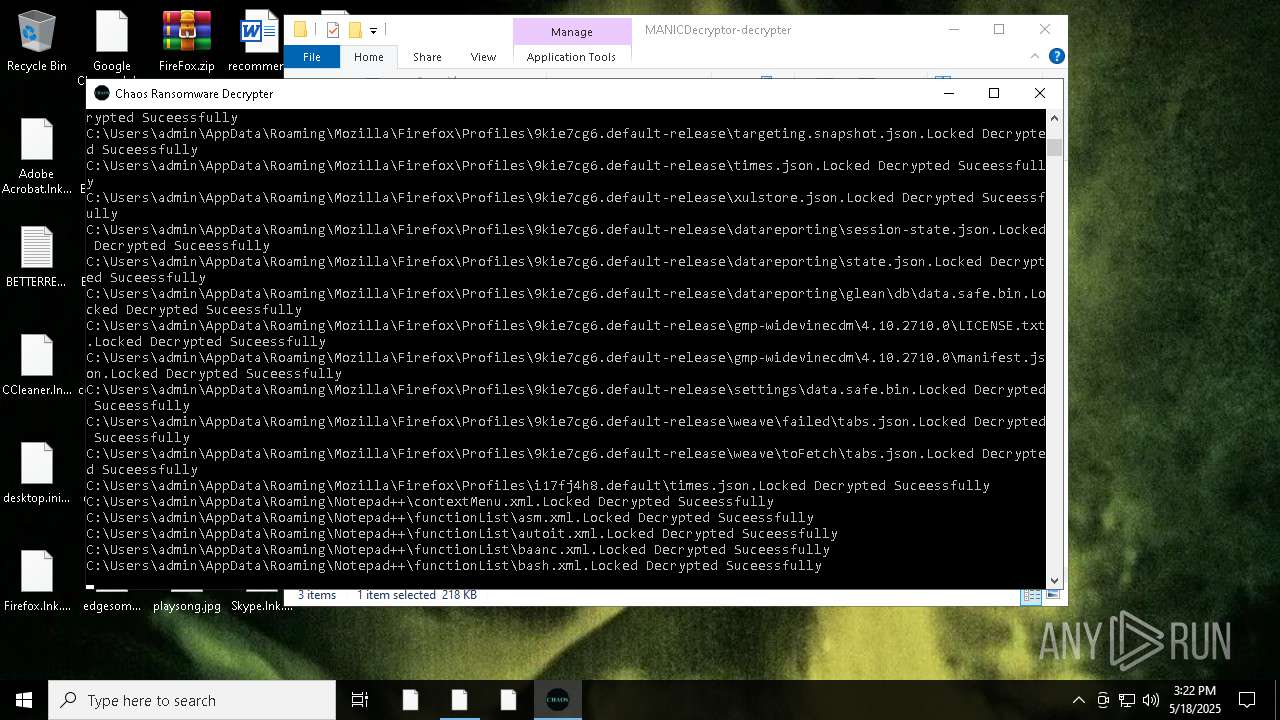1280x720 pixels.
Task: Click the console scrollbar down arrow
Action: coord(1054,580)
